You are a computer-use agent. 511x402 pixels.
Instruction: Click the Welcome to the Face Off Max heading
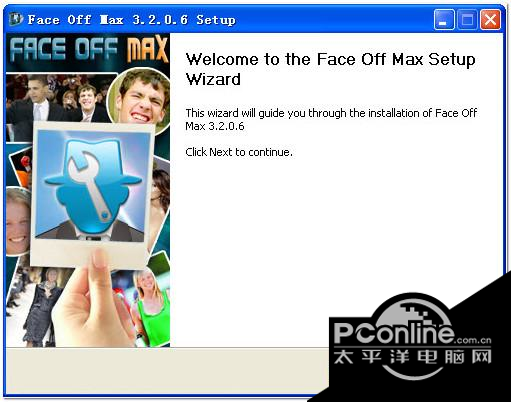[x=330, y=69]
